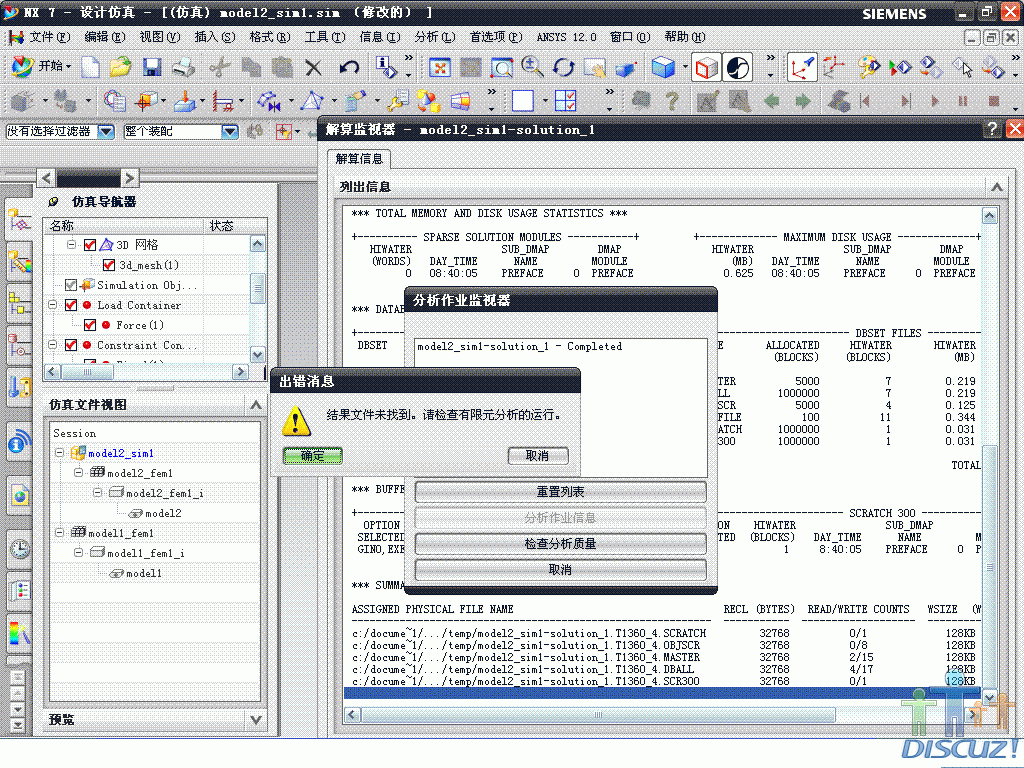The image size is (1024, 768).
Task: Click the Constraint type icon
Action: click(x=223, y=101)
